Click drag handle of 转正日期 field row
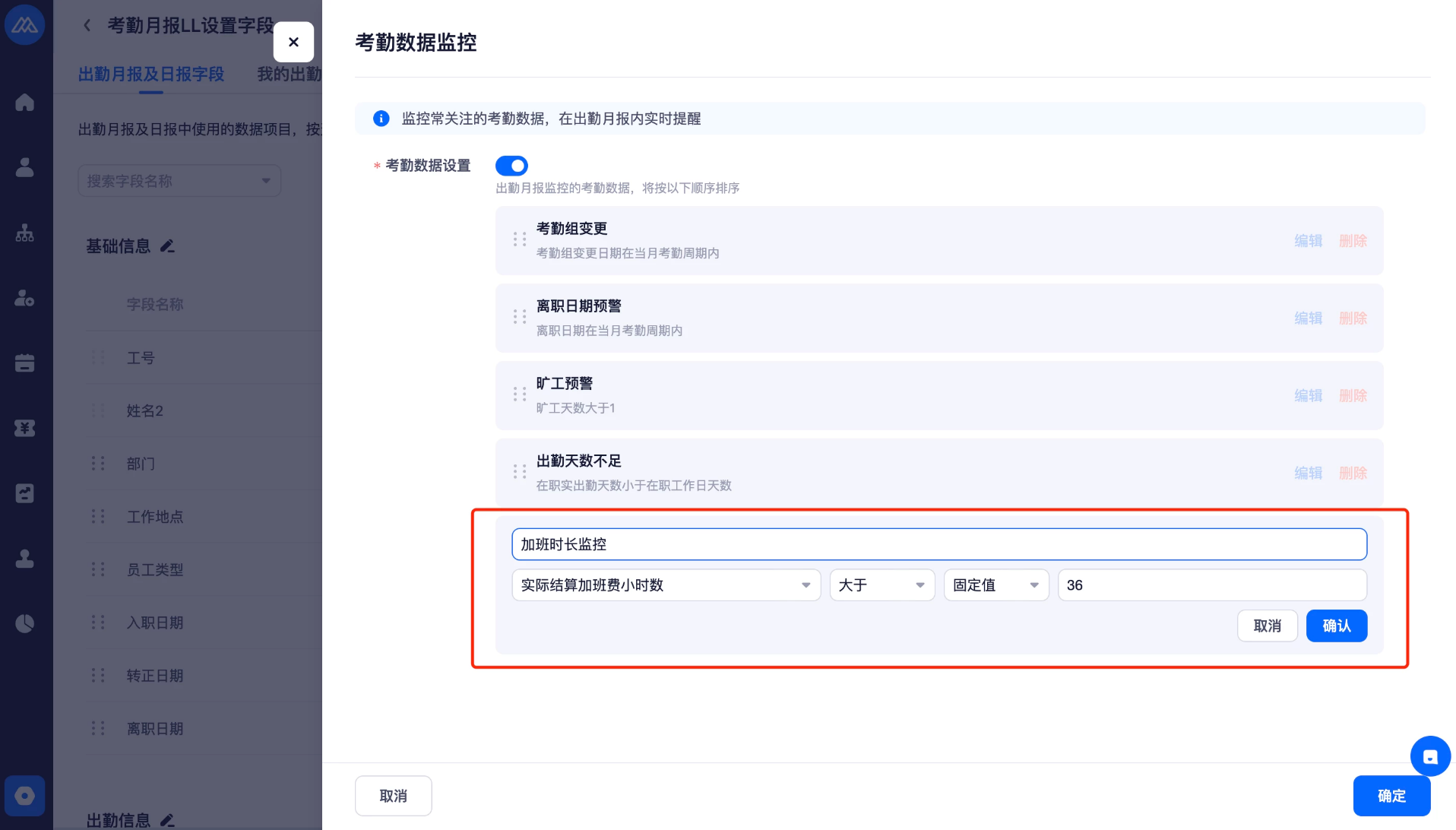This screenshot has height=830, width=1456. coord(98,675)
